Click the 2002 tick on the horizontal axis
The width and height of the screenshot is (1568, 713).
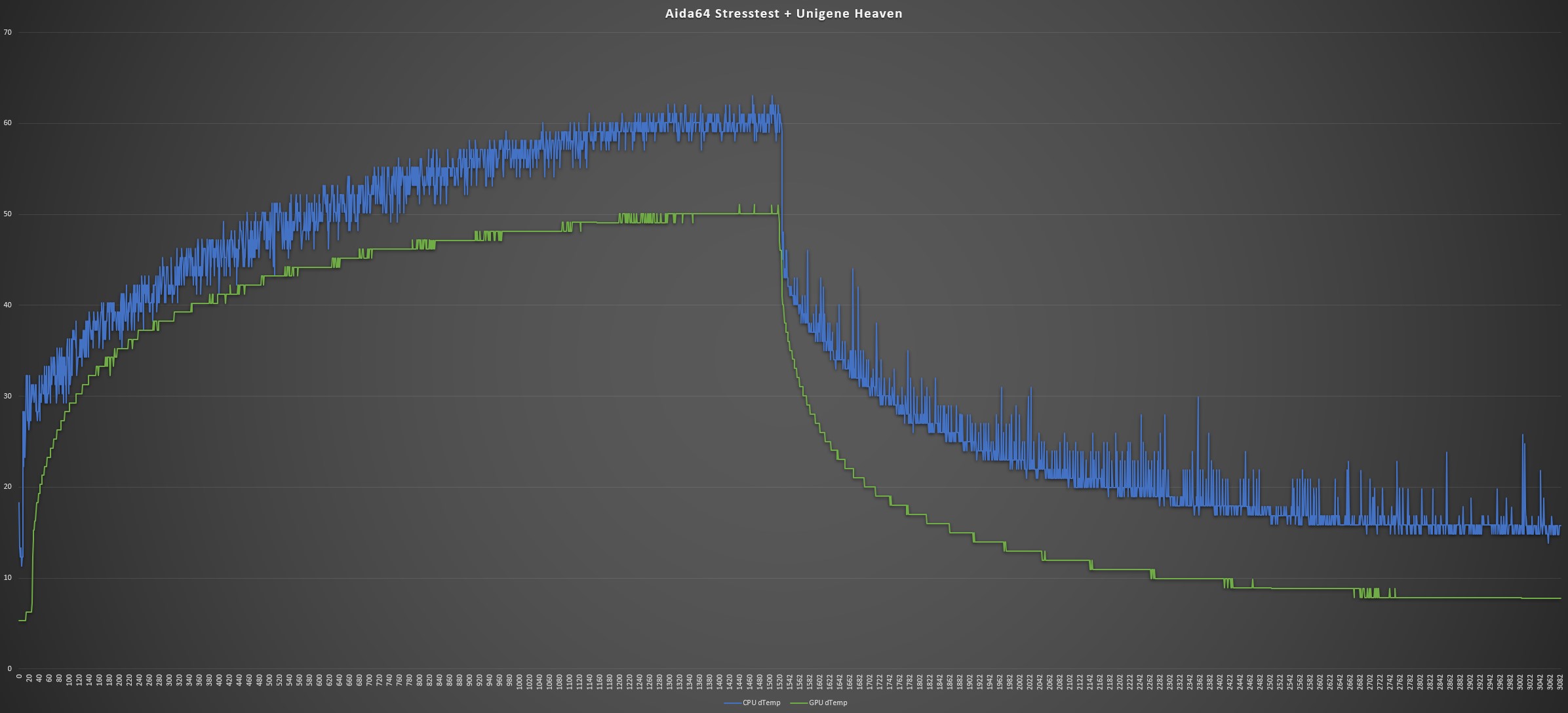1021,682
